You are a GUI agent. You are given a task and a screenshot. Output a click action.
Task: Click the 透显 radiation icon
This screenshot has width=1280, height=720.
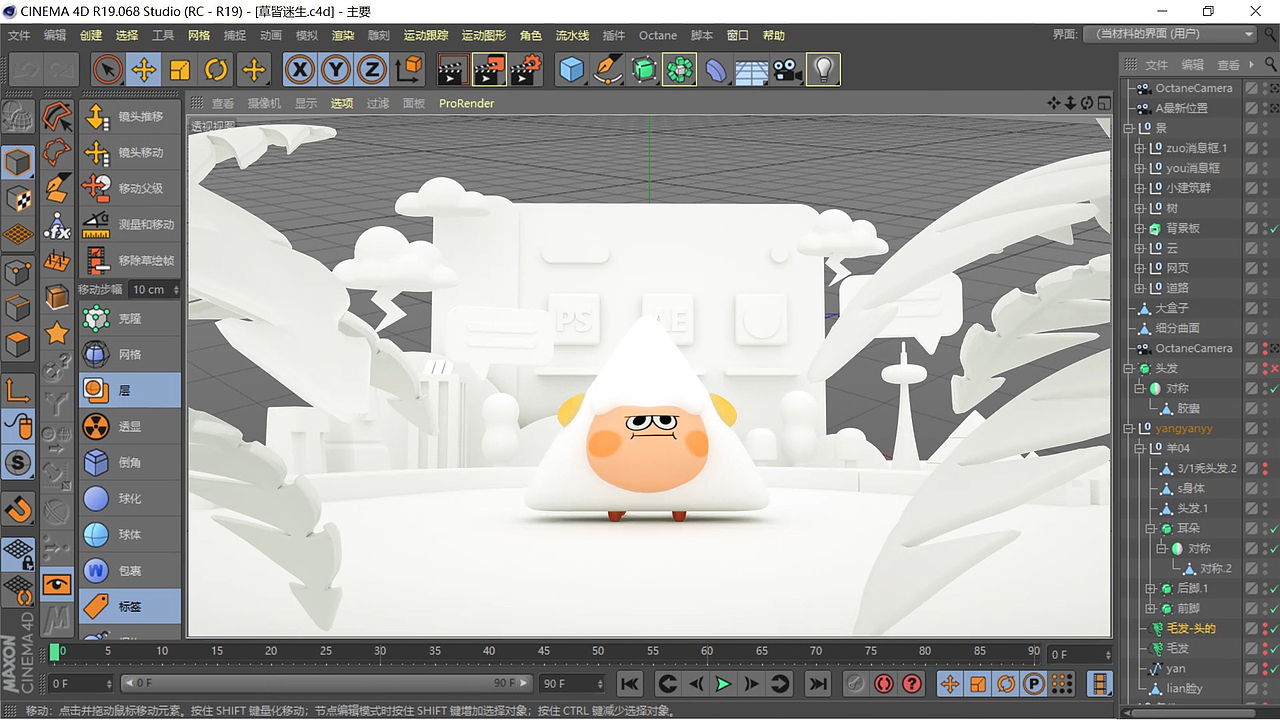coord(96,426)
